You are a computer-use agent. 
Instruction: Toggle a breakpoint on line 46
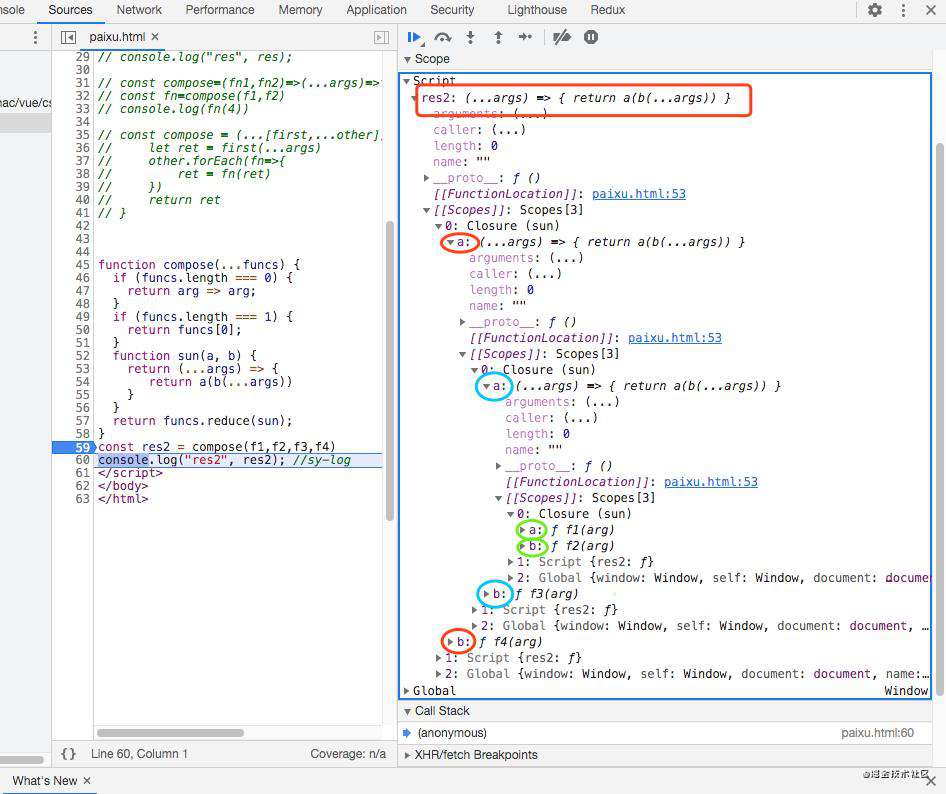pyautogui.click(x=82, y=278)
